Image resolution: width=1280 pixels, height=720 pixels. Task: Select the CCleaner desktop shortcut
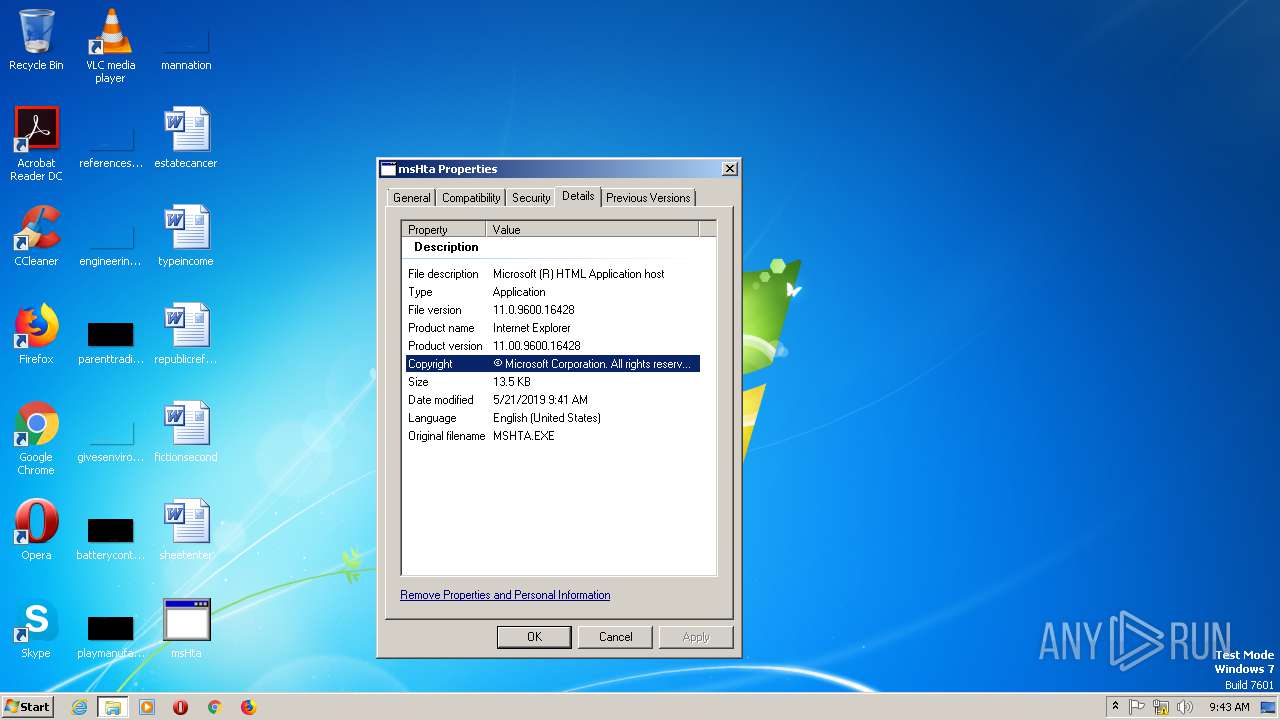pyautogui.click(x=36, y=236)
